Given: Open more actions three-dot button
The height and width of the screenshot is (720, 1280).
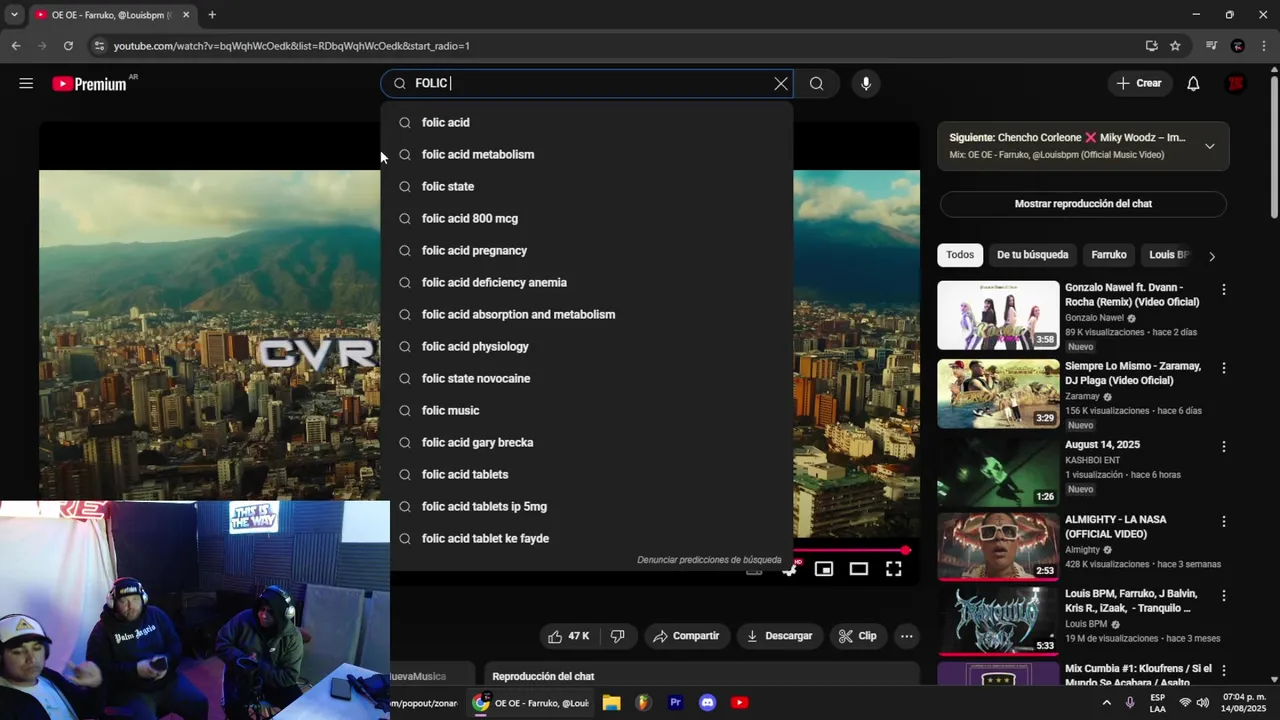Looking at the screenshot, I should (x=906, y=636).
